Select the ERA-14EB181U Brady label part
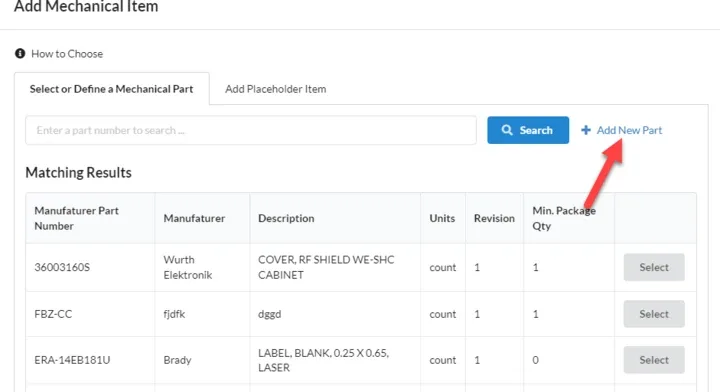This screenshot has height=392, width=720. [x=654, y=360]
